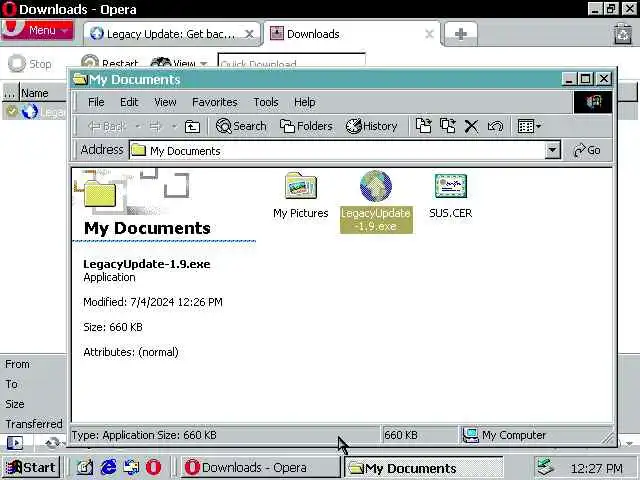Open a new tab with plus button
Image resolution: width=640 pixels, height=480 pixels.
click(x=460, y=34)
